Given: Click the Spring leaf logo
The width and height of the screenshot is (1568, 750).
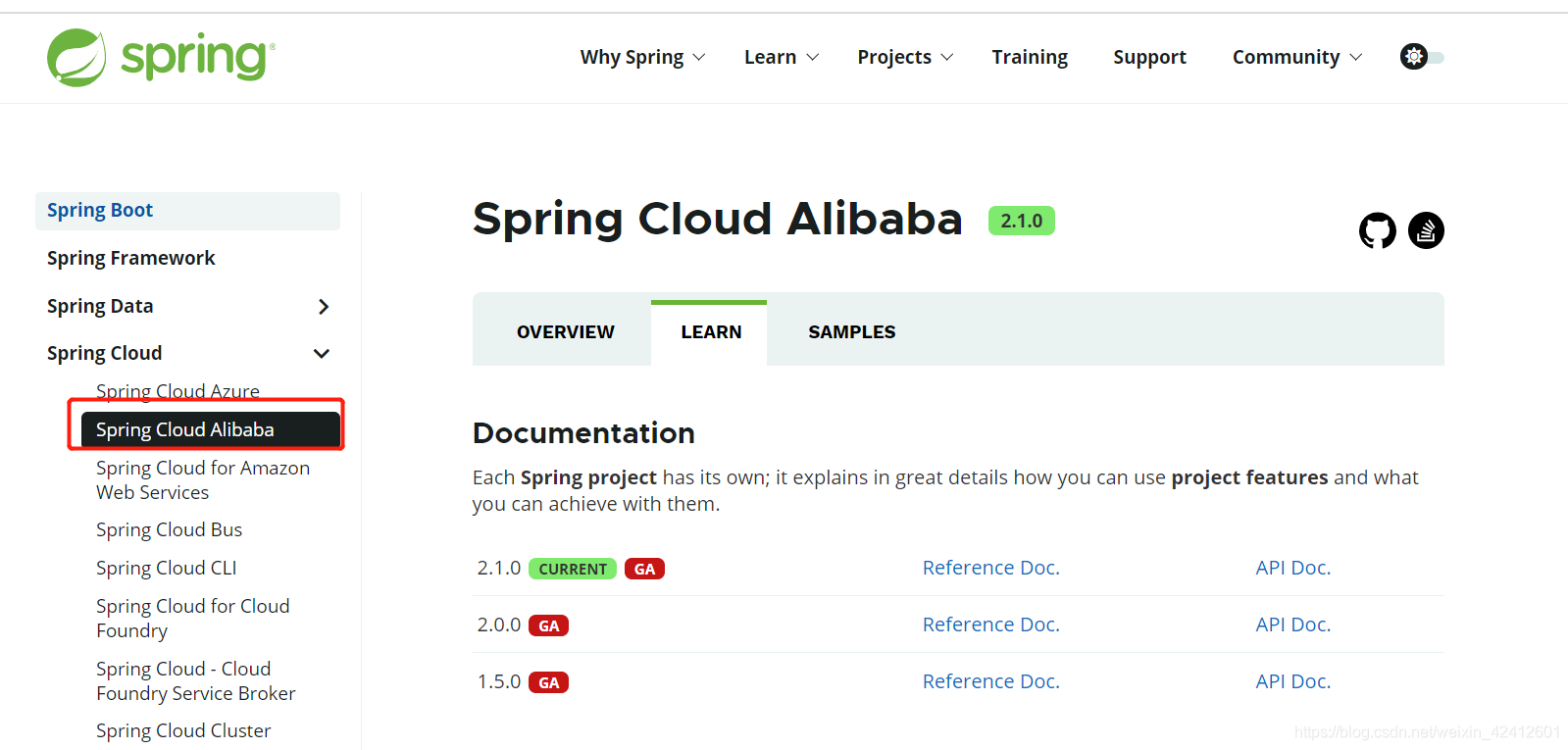Looking at the screenshot, I should tap(76, 58).
